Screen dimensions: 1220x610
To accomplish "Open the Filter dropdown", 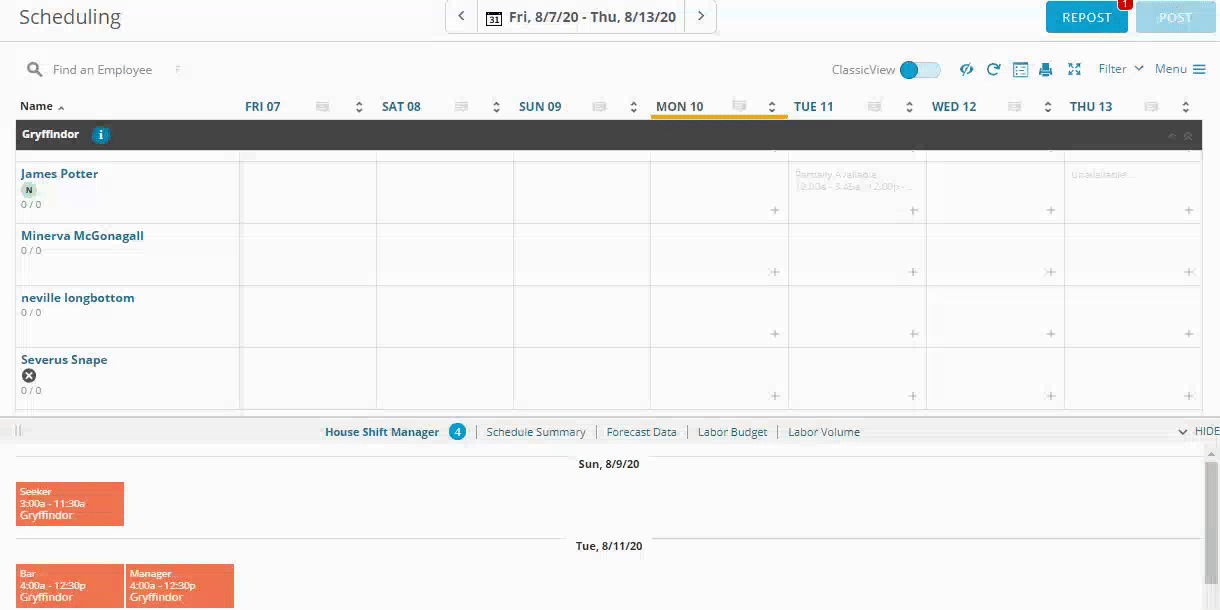I will (x=1120, y=69).
